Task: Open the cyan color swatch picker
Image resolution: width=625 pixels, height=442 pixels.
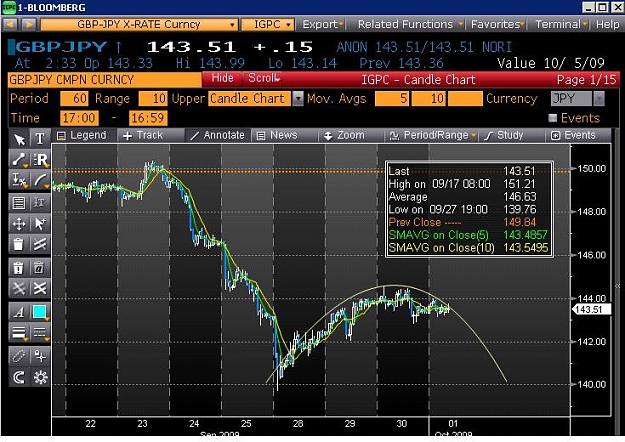Action: click(x=40, y=312)
